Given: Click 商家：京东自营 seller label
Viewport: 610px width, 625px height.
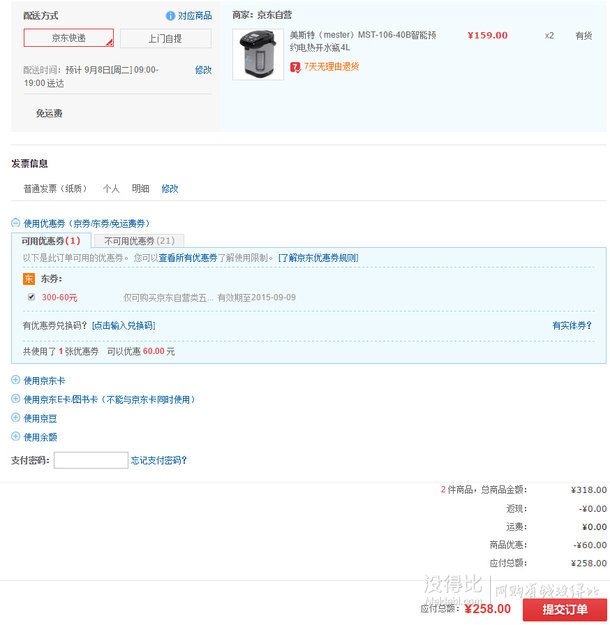Looking at the screenshot, I should click(x=262, y=15).
